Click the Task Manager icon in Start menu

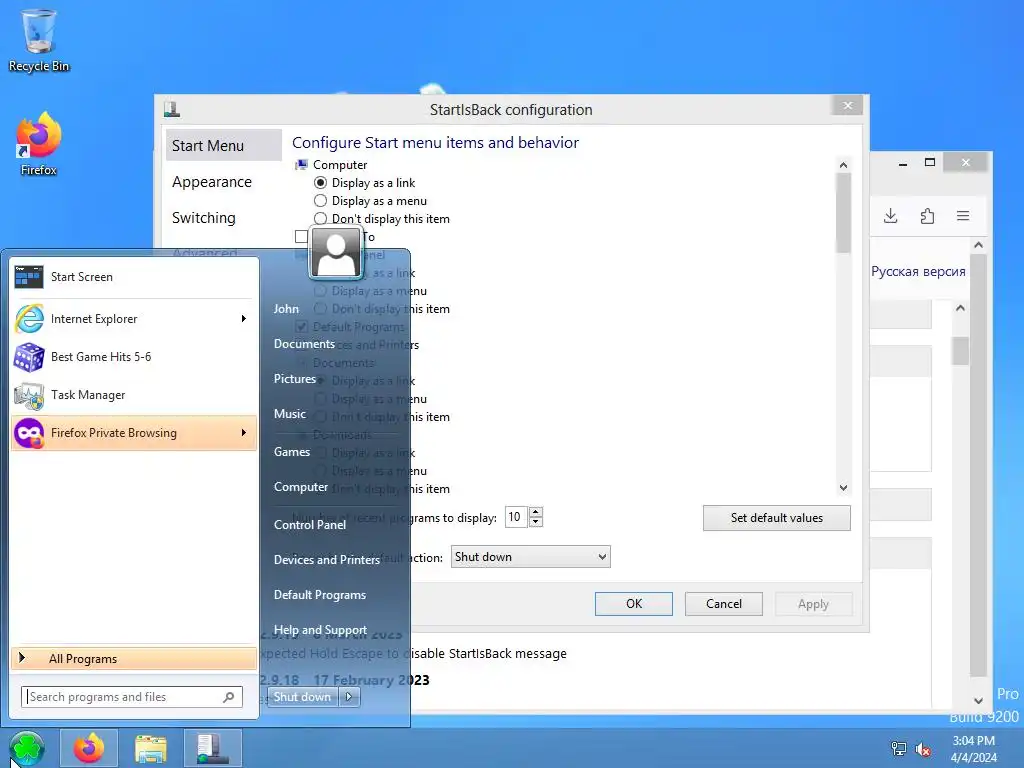coord(29,394)
